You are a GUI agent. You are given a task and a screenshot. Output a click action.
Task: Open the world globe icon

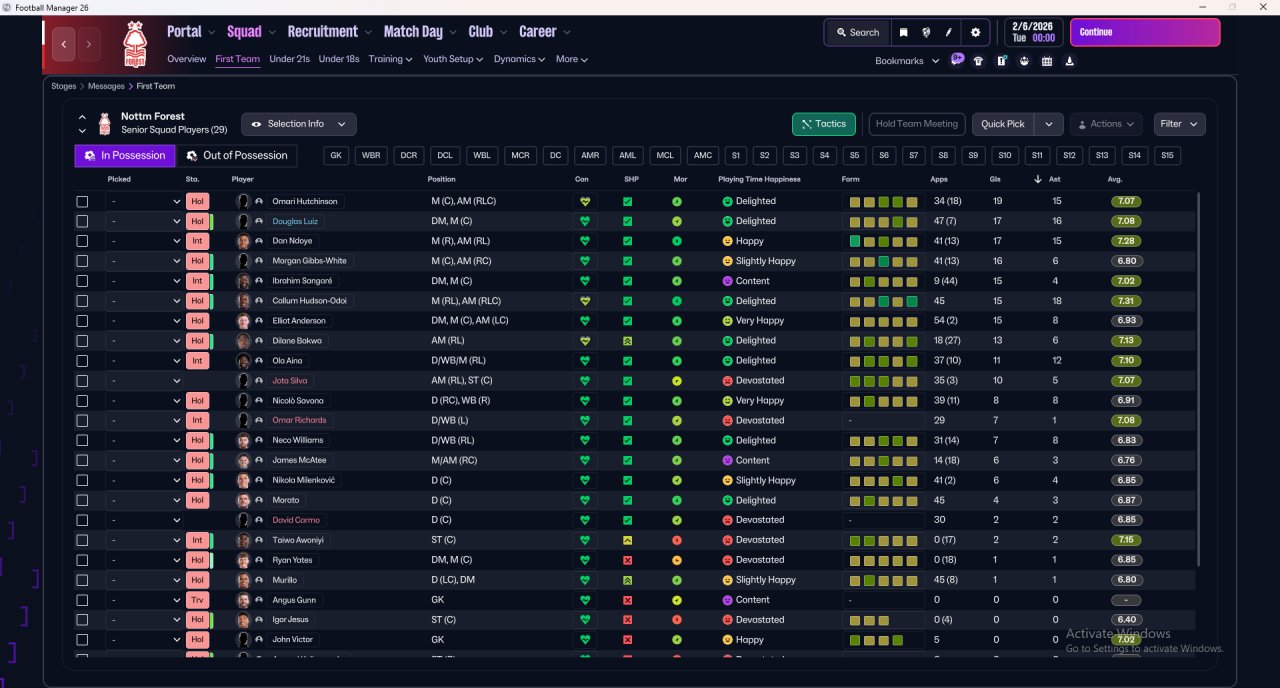pyautogui.click(x=927, y=32)
